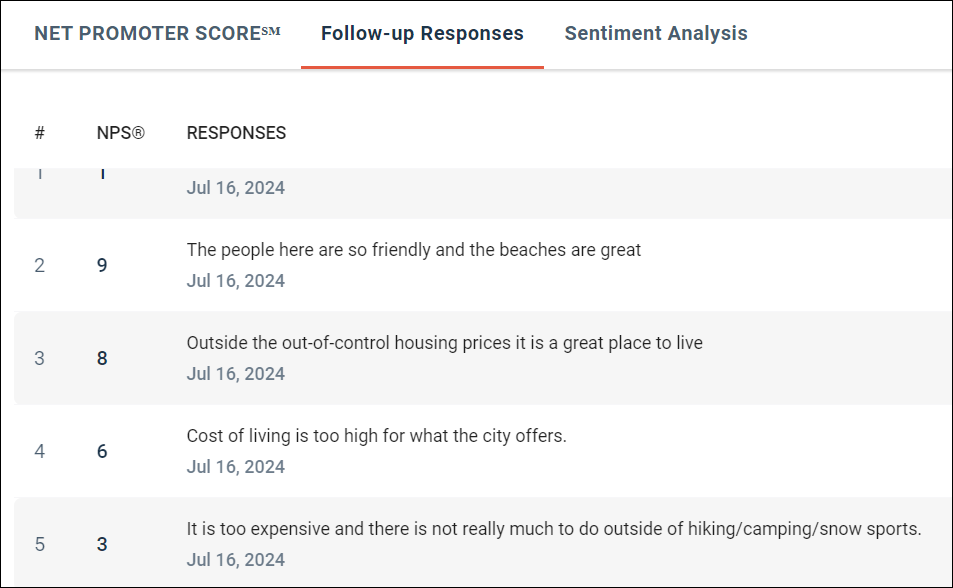Click the date under the beaches response
The width and height of the screenshot is (953, 588).
pos(236,281)
